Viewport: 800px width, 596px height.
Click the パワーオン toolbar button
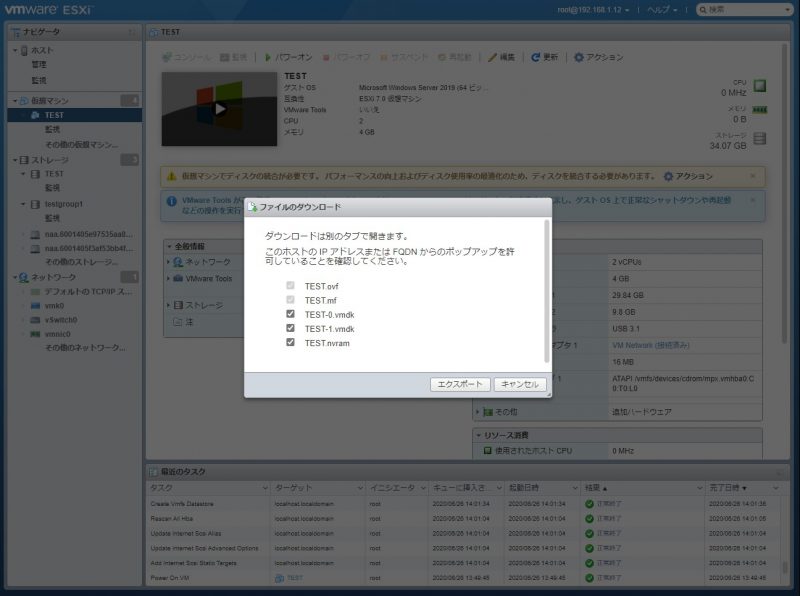point(288,57)
